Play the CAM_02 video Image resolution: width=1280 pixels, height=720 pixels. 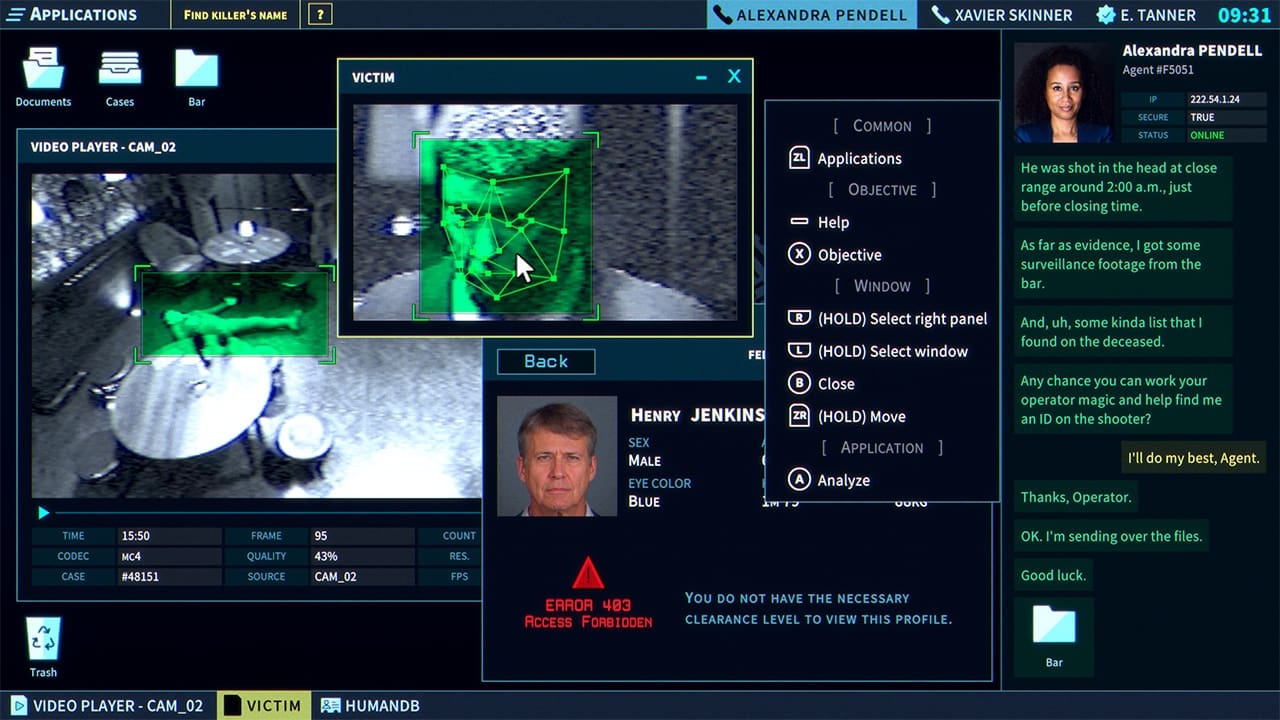pyautogui.click(x=43, y=513)
